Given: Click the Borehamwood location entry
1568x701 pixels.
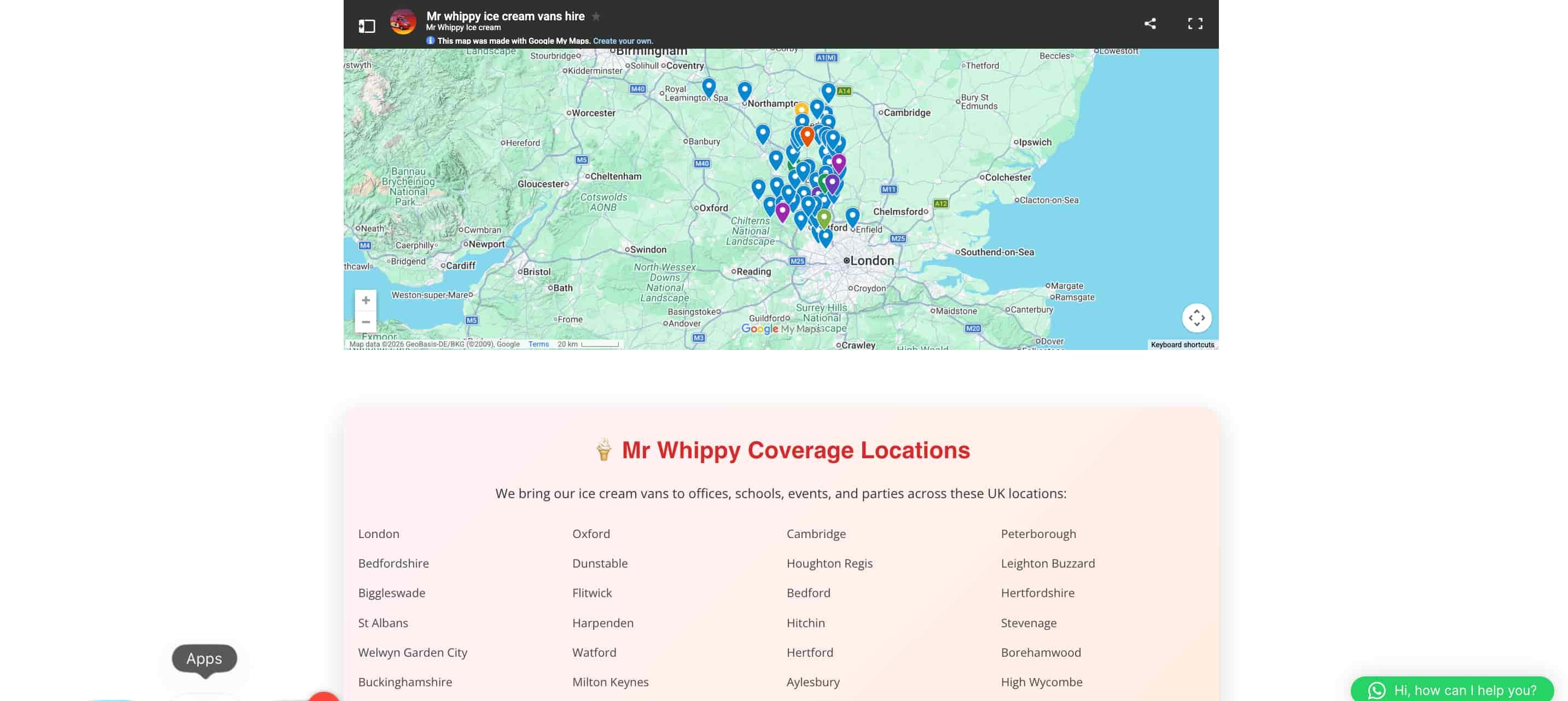Looking at the screenshot, I should coord(1041,652).
